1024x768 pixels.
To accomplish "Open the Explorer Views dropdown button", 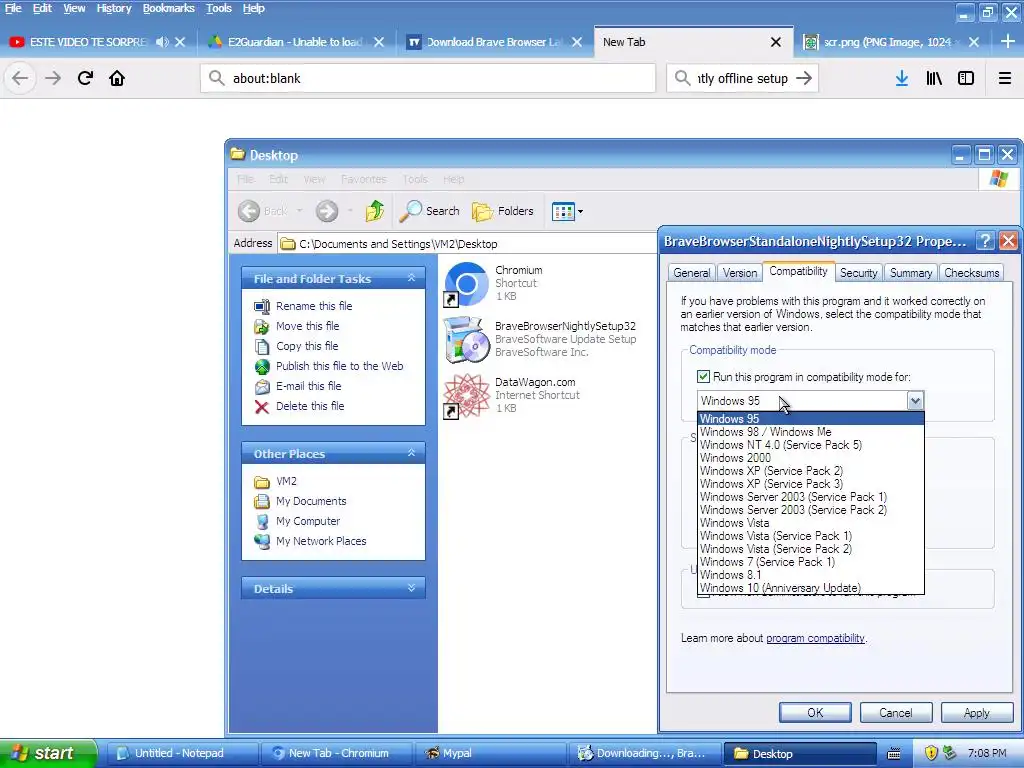I will pos(567,211).
